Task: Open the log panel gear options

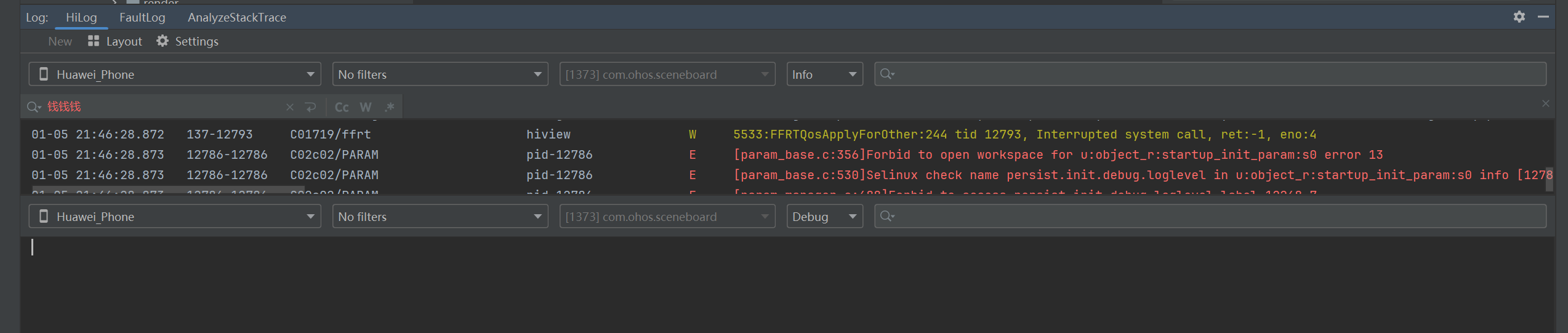Action: coord(1519,17)
